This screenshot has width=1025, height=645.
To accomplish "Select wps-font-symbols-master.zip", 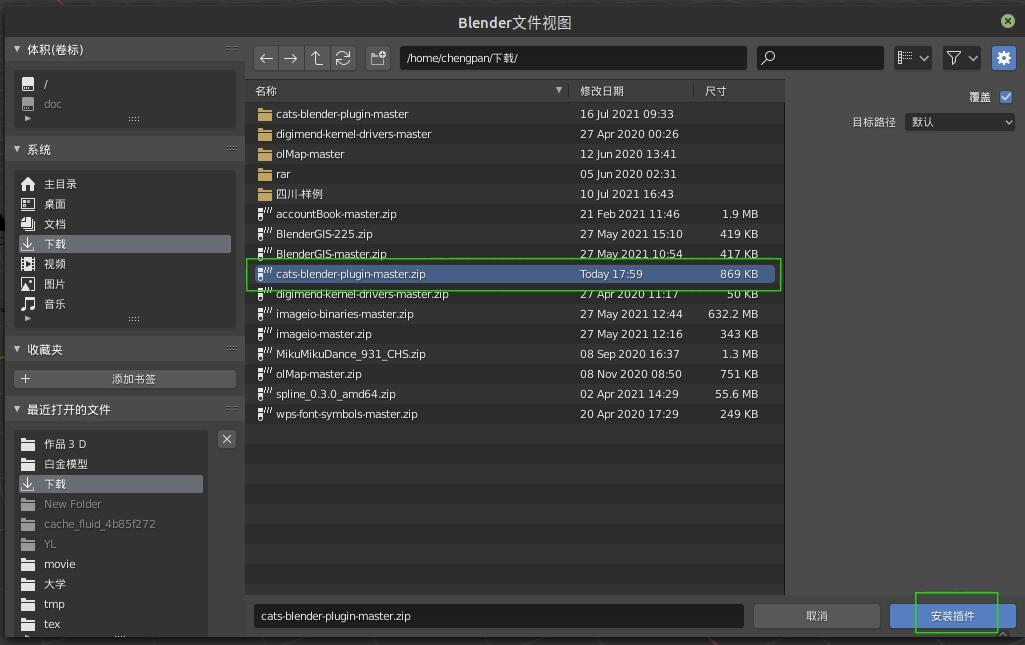I will click(x=515, y=414).
